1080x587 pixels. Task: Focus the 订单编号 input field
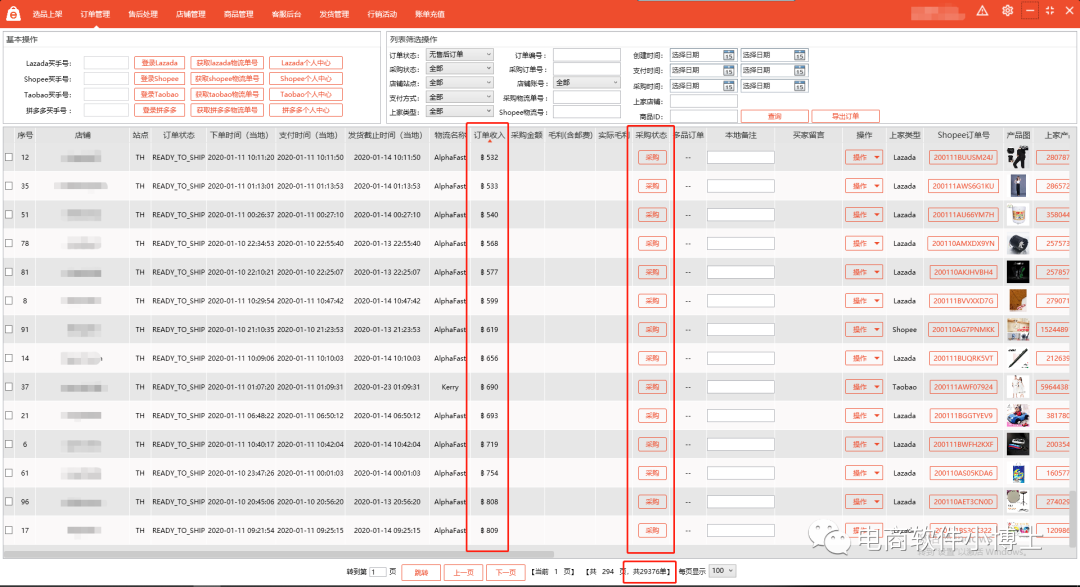[587, 55]
